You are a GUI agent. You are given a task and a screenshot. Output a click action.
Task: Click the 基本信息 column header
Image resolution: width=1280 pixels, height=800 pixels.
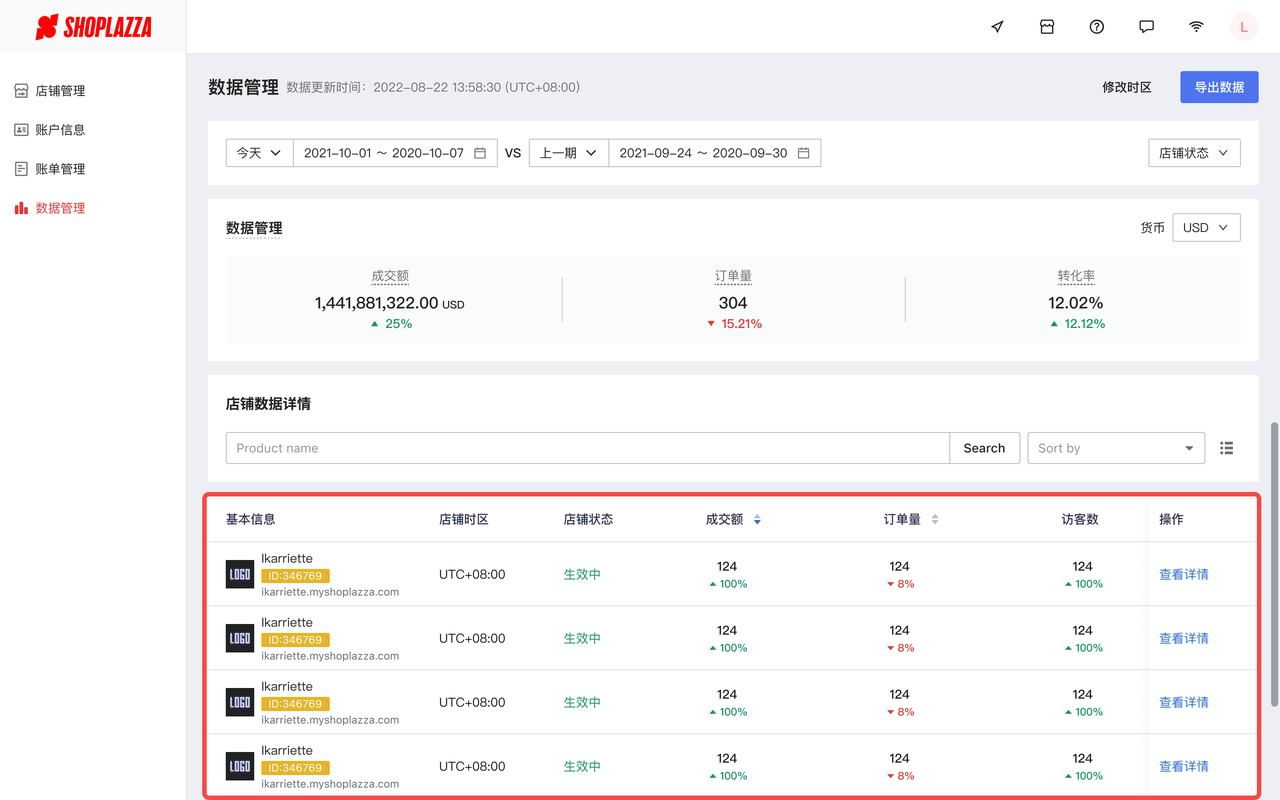click(x=251, y=520)
